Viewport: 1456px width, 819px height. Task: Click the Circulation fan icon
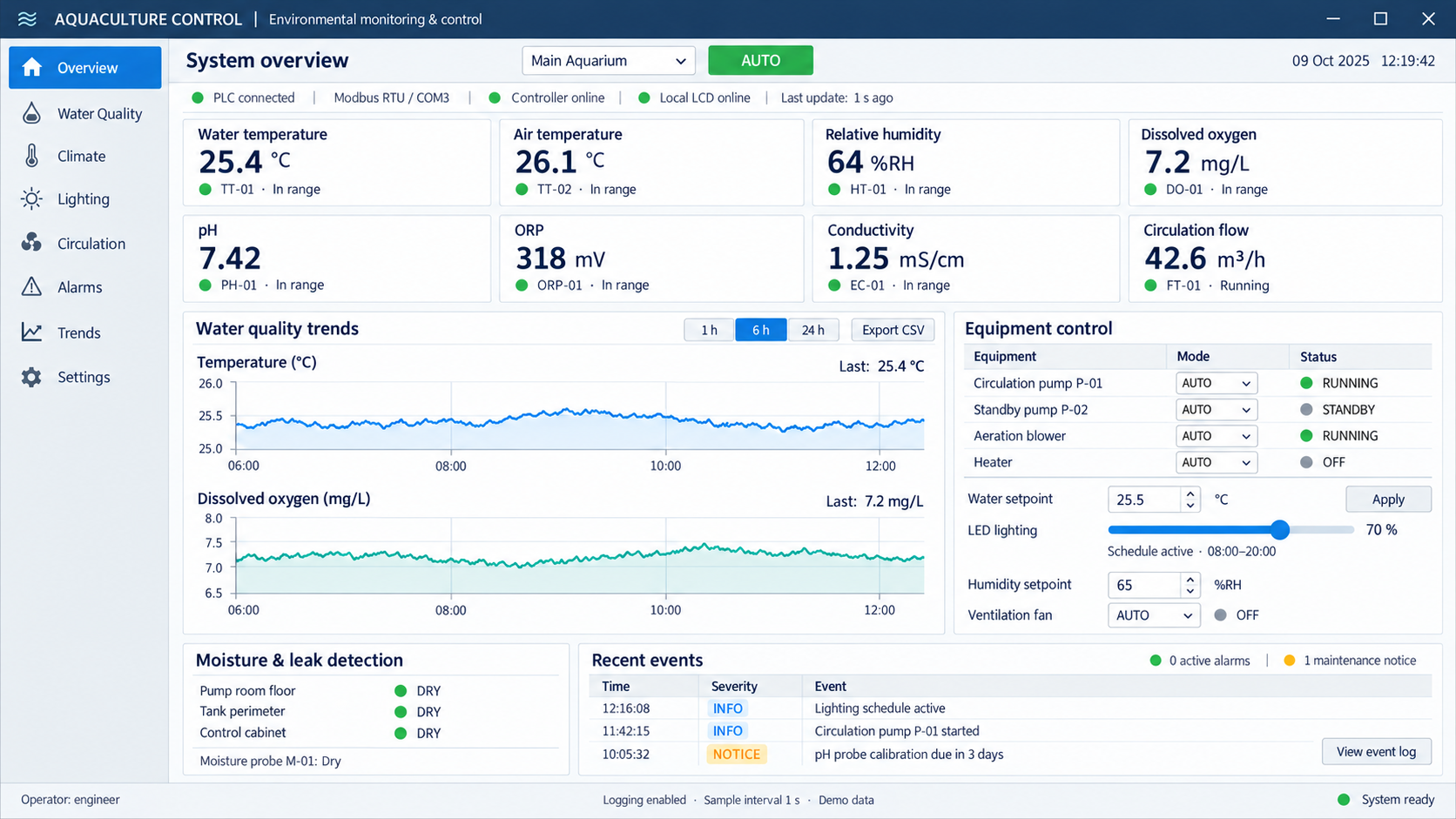coord(31,243)
